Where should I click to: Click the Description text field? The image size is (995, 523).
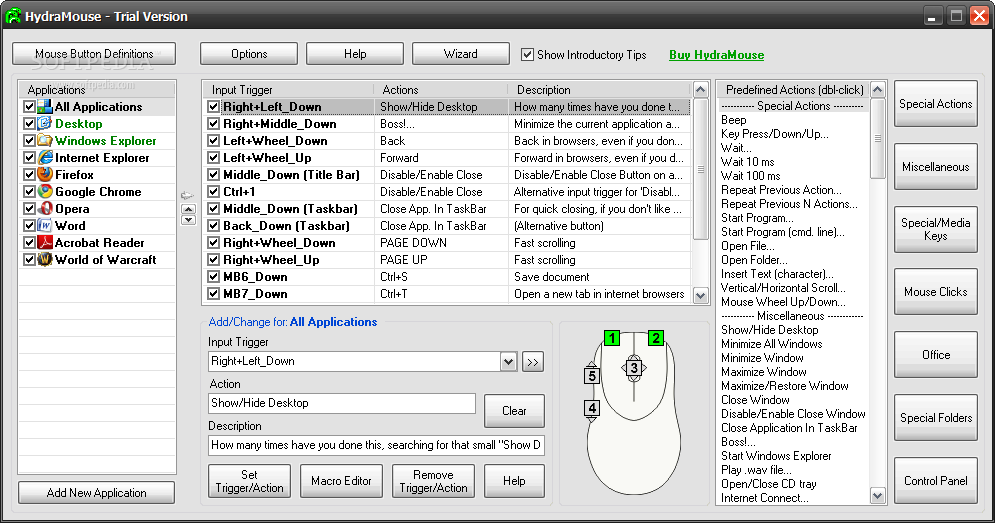(x=376, y=445)
